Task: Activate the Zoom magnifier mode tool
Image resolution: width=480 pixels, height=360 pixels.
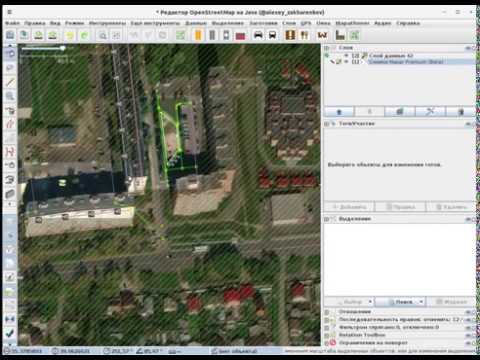Action: 10,96
